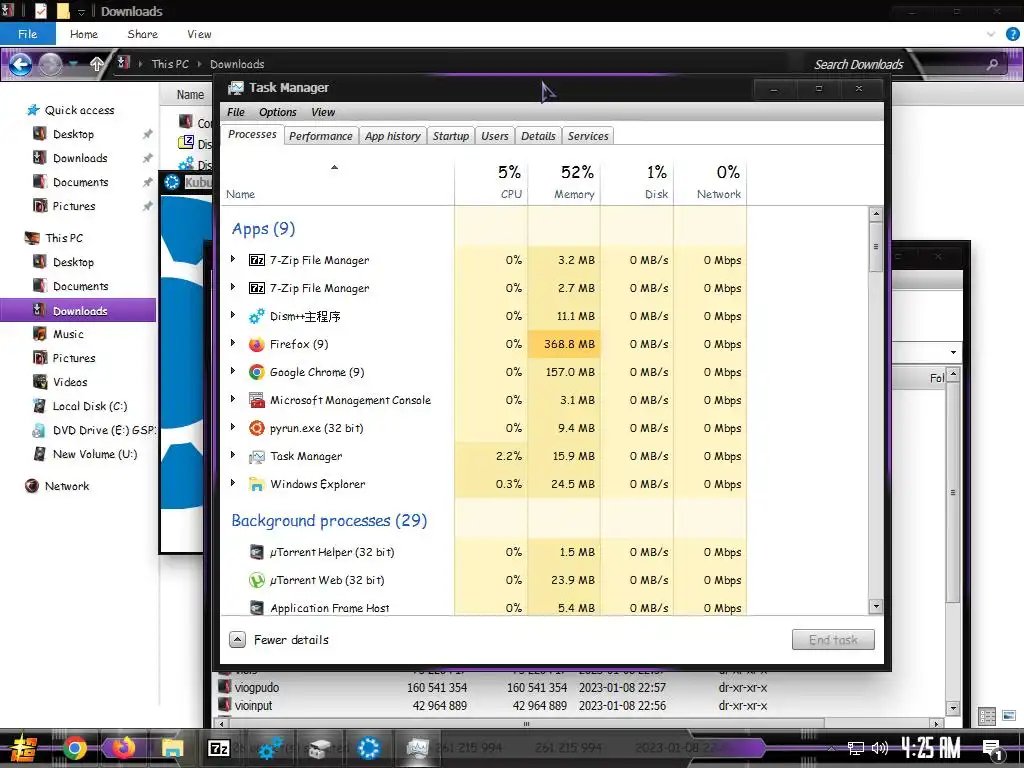The width and height of the screenshot is (1024, 768).
Task: Switch to the Services tab
Action: tap(588, 136)
